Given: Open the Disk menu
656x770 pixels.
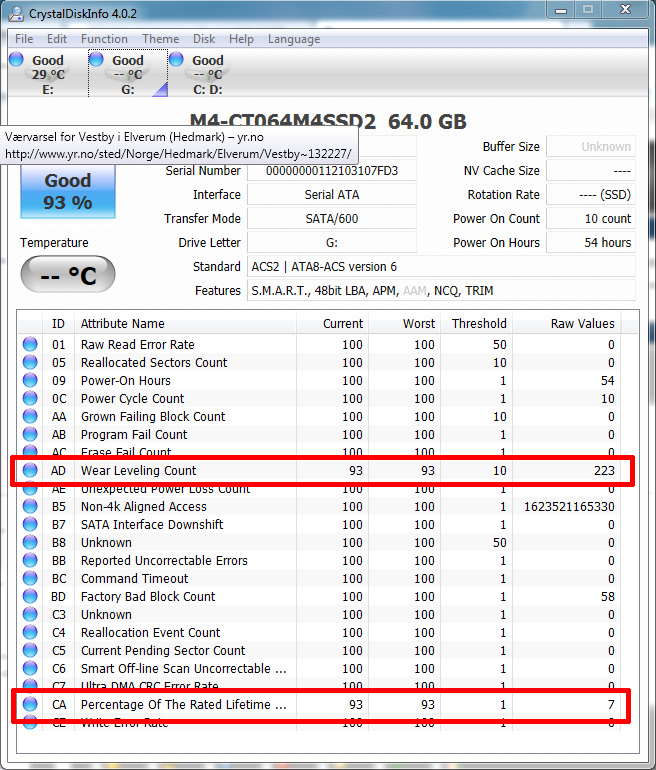Looking at the screenshot, I should (x=204, y=39).
